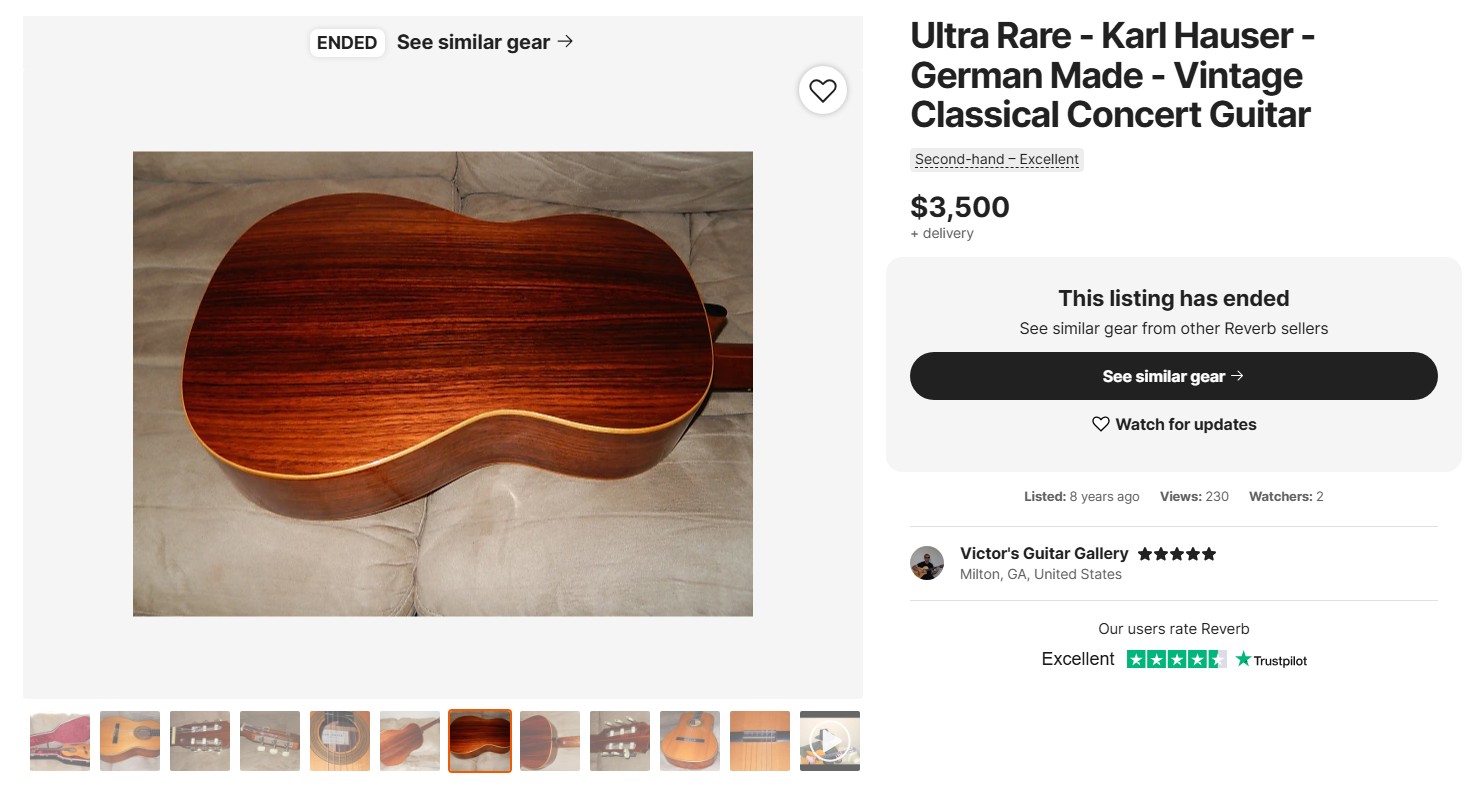Open Victor's Guitar Gallery shop link

[x=1043, y=553]
